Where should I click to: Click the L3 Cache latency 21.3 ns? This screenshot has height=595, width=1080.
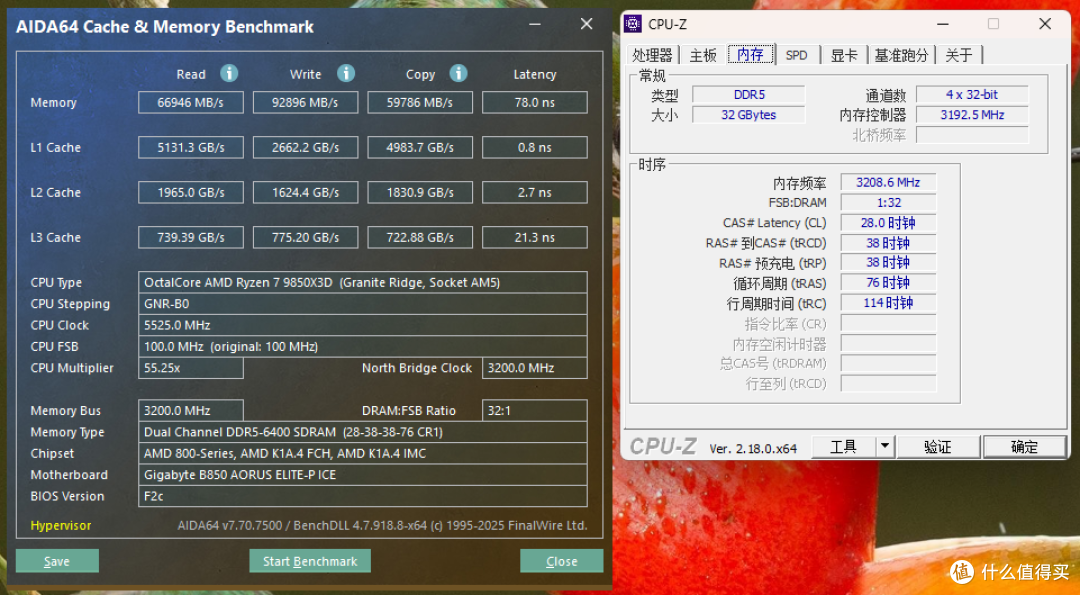pyautogui.click(x=534, y=238)
